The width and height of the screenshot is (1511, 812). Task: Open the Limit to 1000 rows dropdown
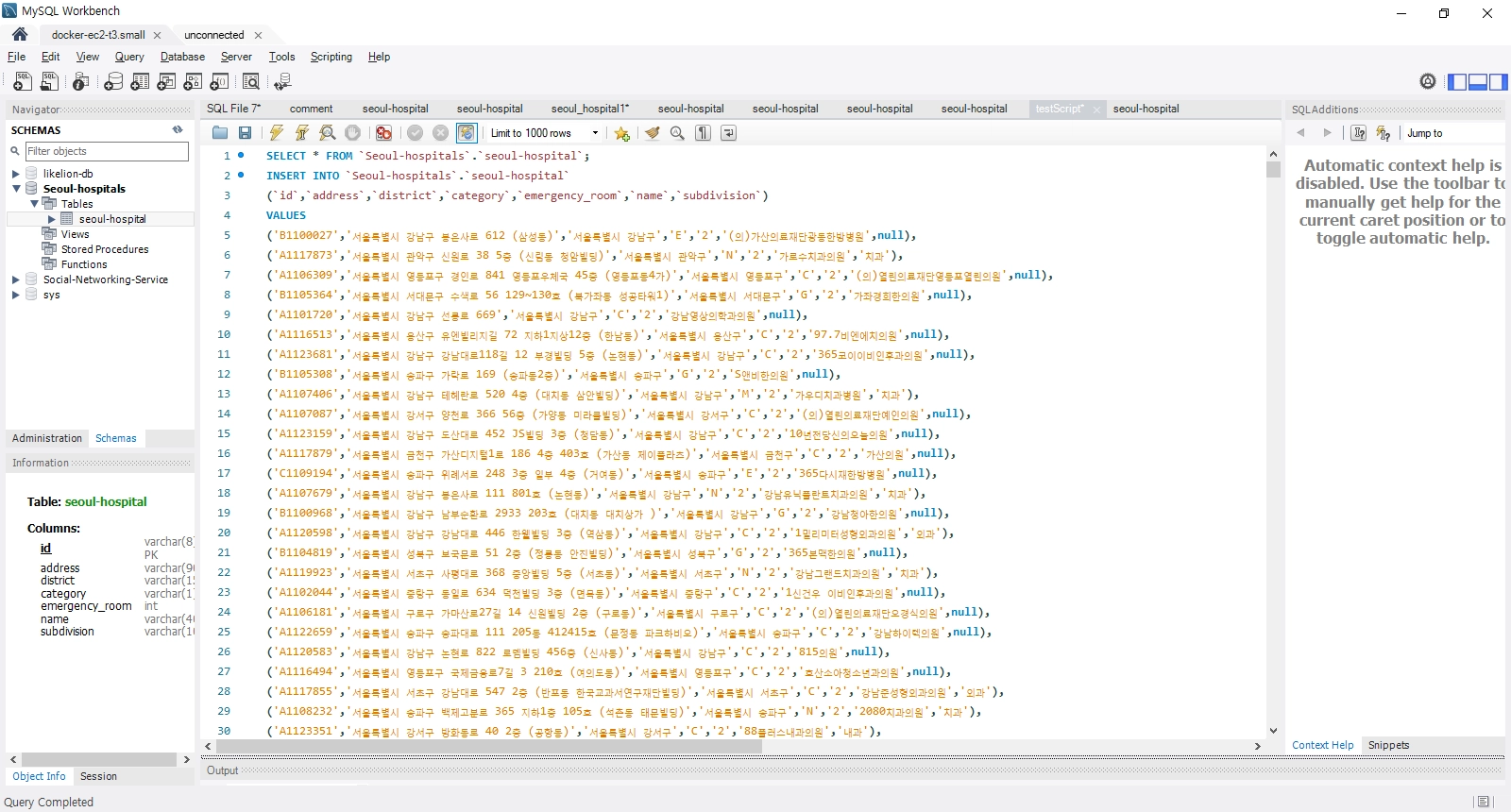click(595, 133)
